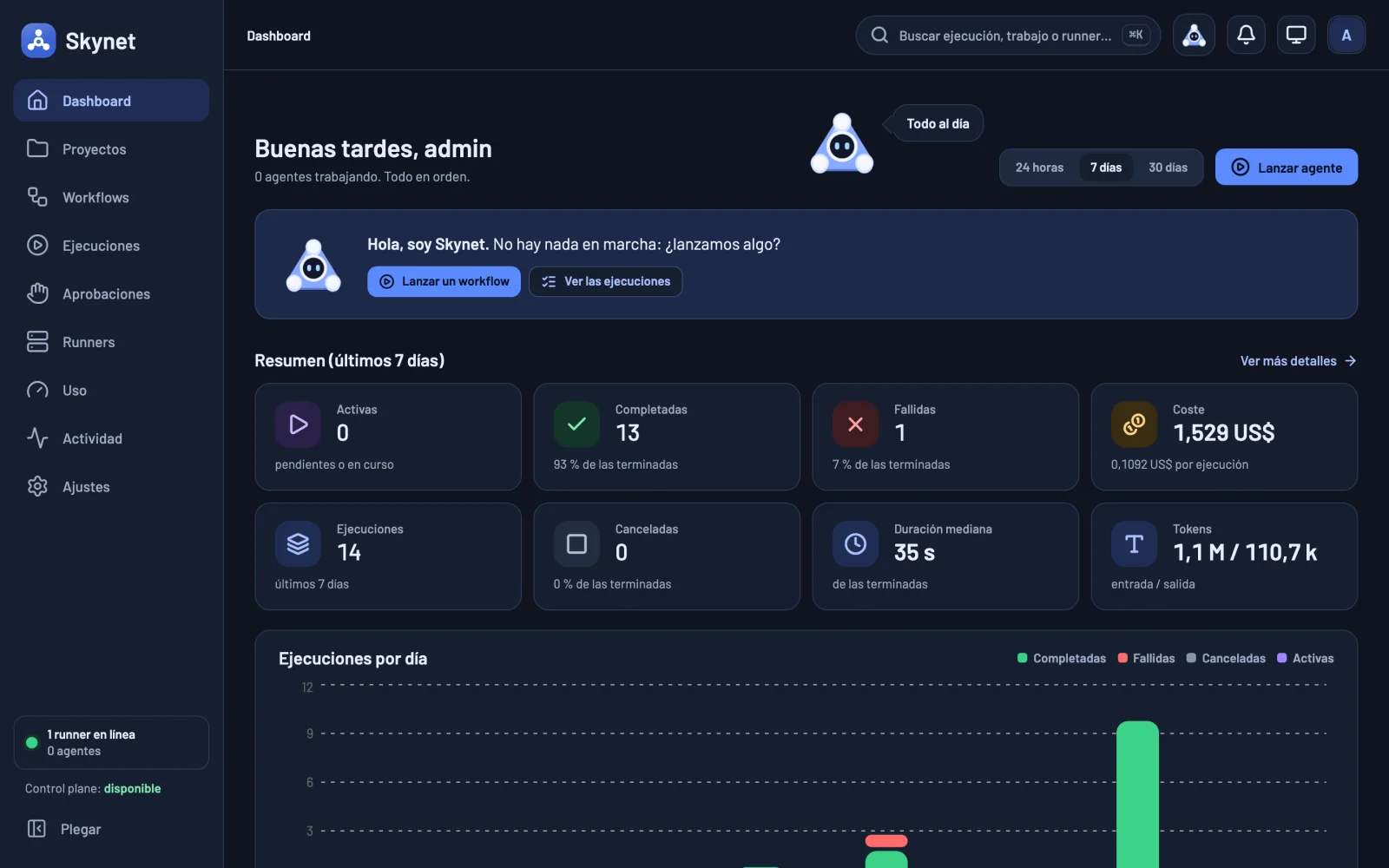The height and width of the screenshot is (868, 1389).
Task: Go to Dashboard in sidebar
Action: click(x=111, y=101)
